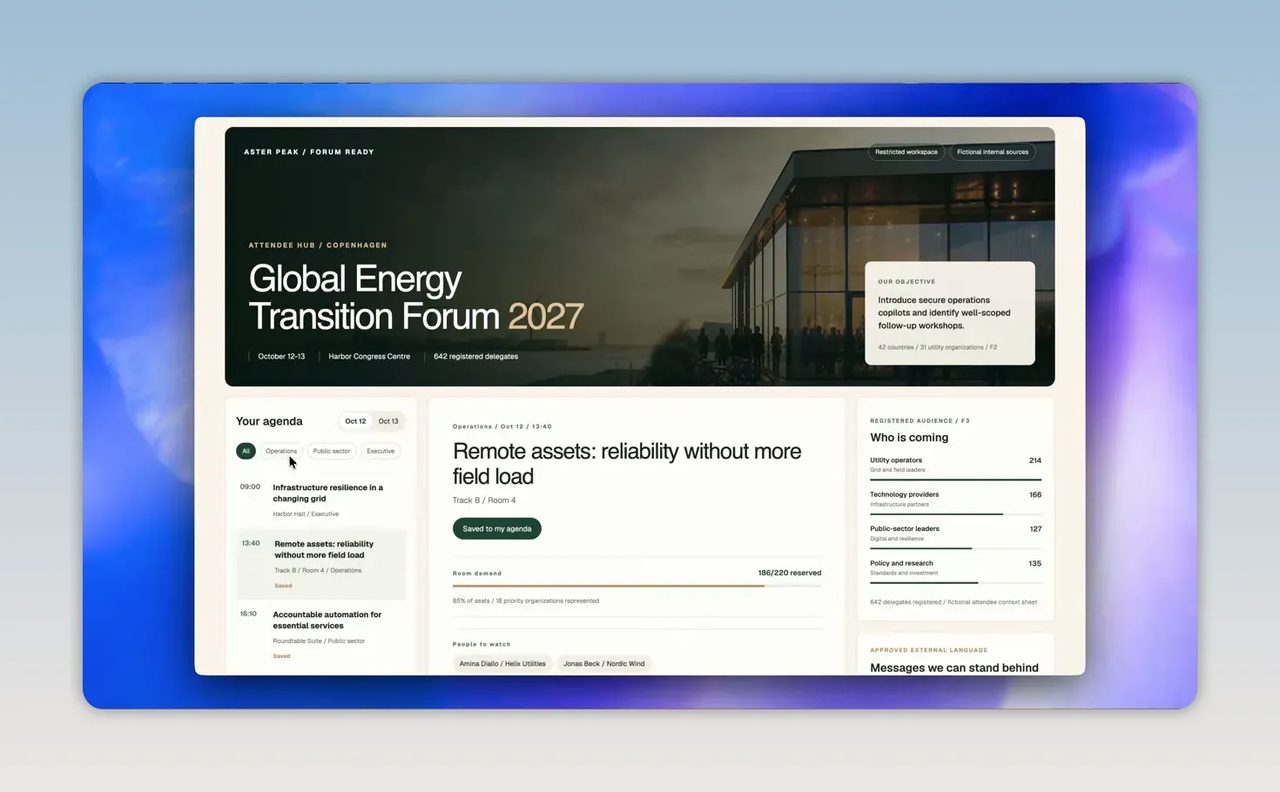Click the Room demand progress bar
The image size is (1280, 792).
(x=637, y=585)
